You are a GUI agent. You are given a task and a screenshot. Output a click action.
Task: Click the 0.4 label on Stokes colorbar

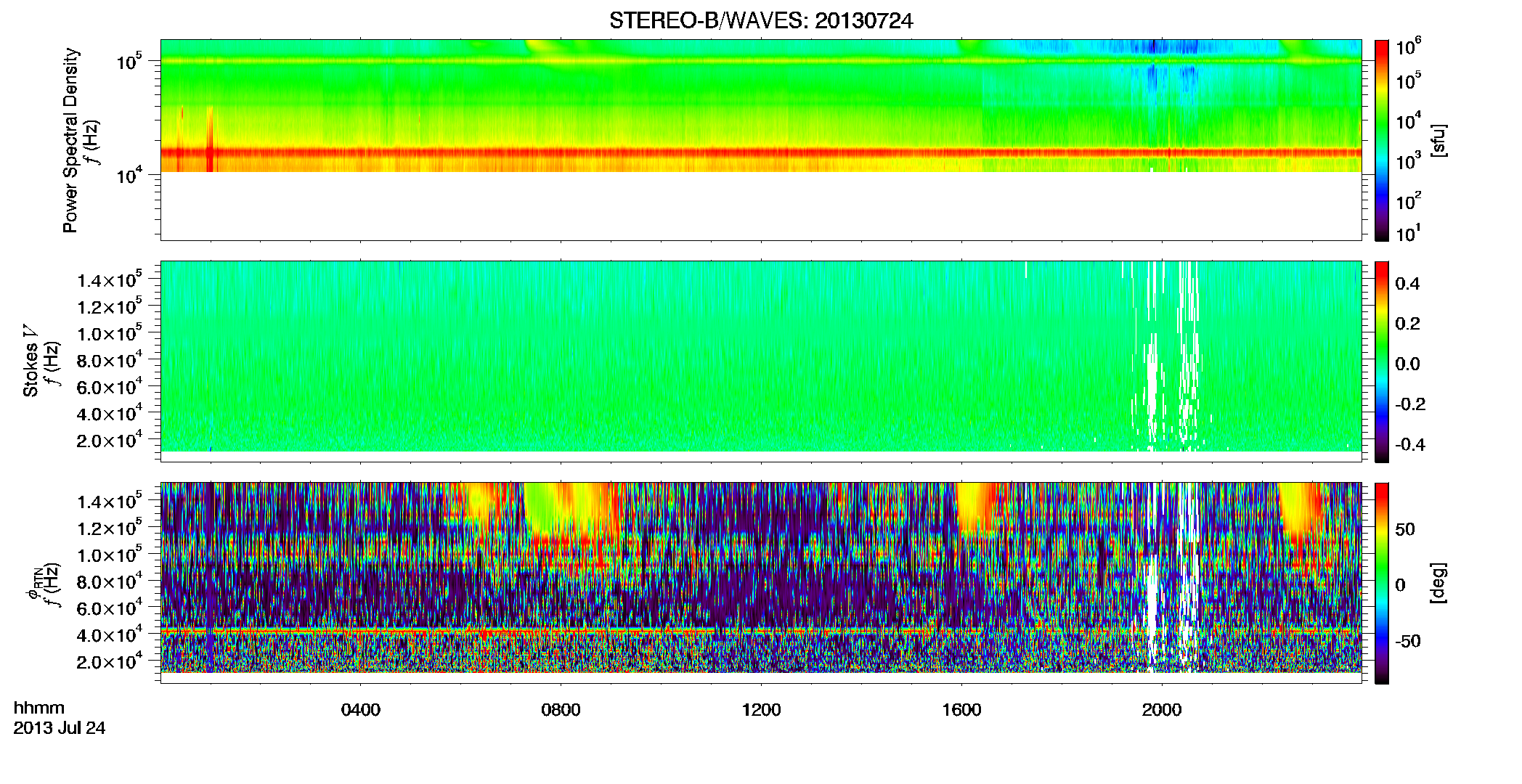[x=1407, y=284]
